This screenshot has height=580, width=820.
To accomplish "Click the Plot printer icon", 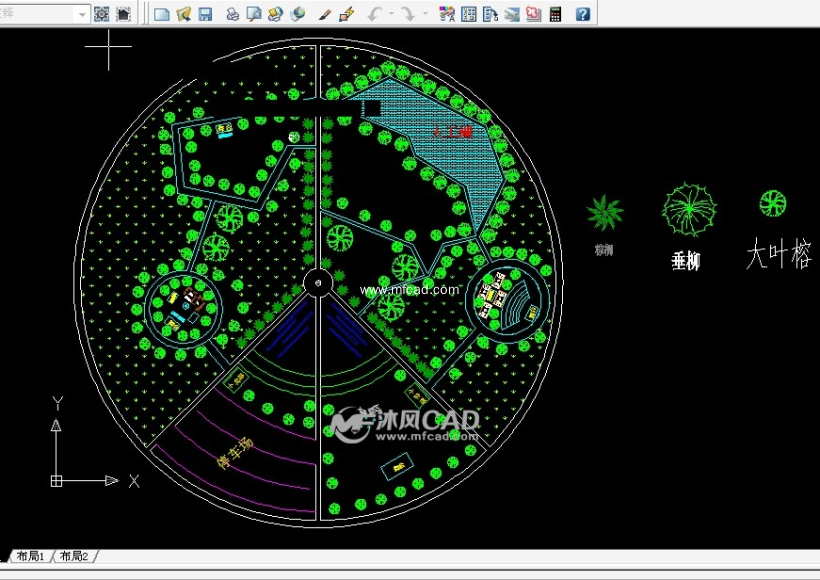I will point(232,14).
